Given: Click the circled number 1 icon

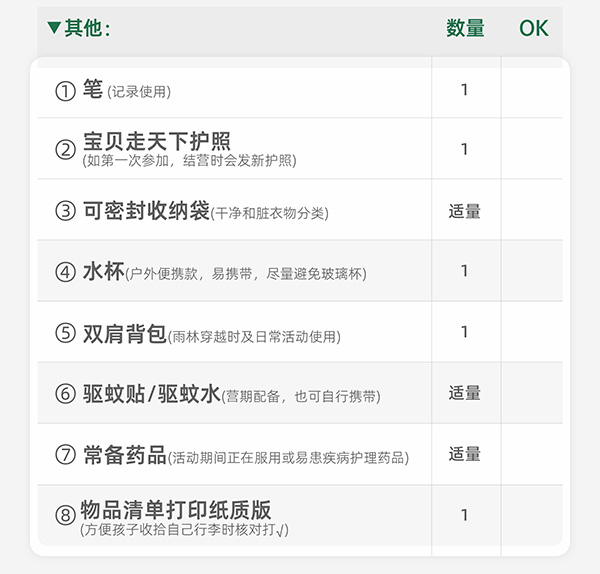Looking at the screenshot, I should [x=65, y=91].
